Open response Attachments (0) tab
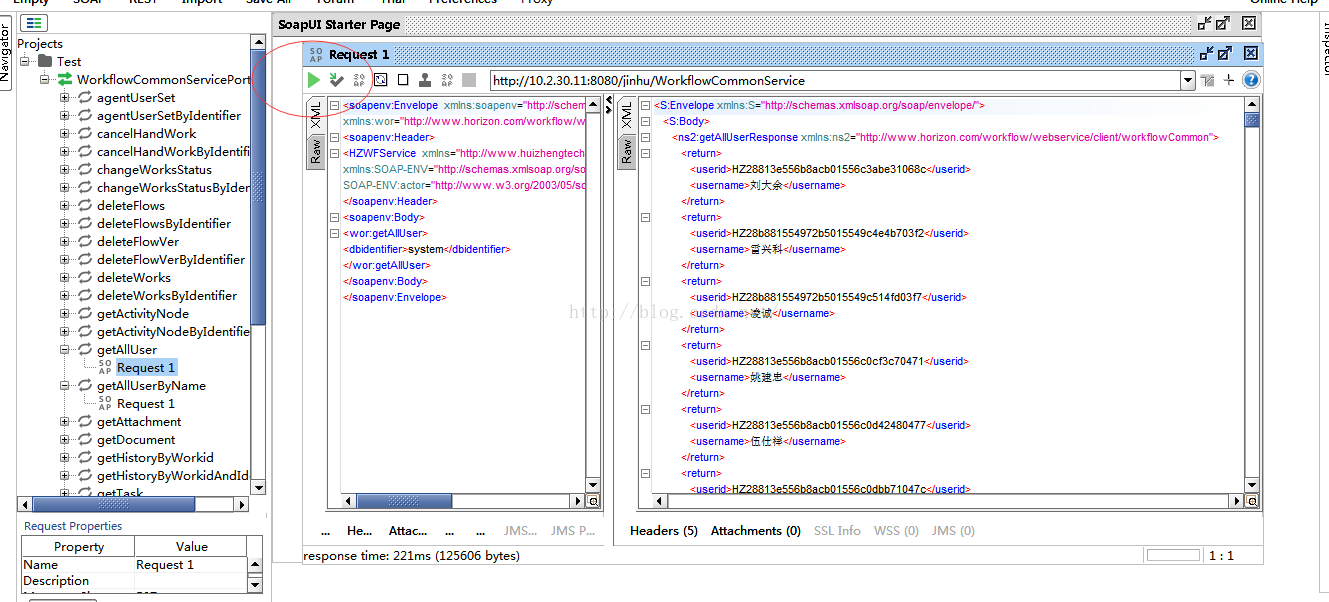Viewport: 1329px width, 602px height. pyautogui.click(x=756, y=530)
